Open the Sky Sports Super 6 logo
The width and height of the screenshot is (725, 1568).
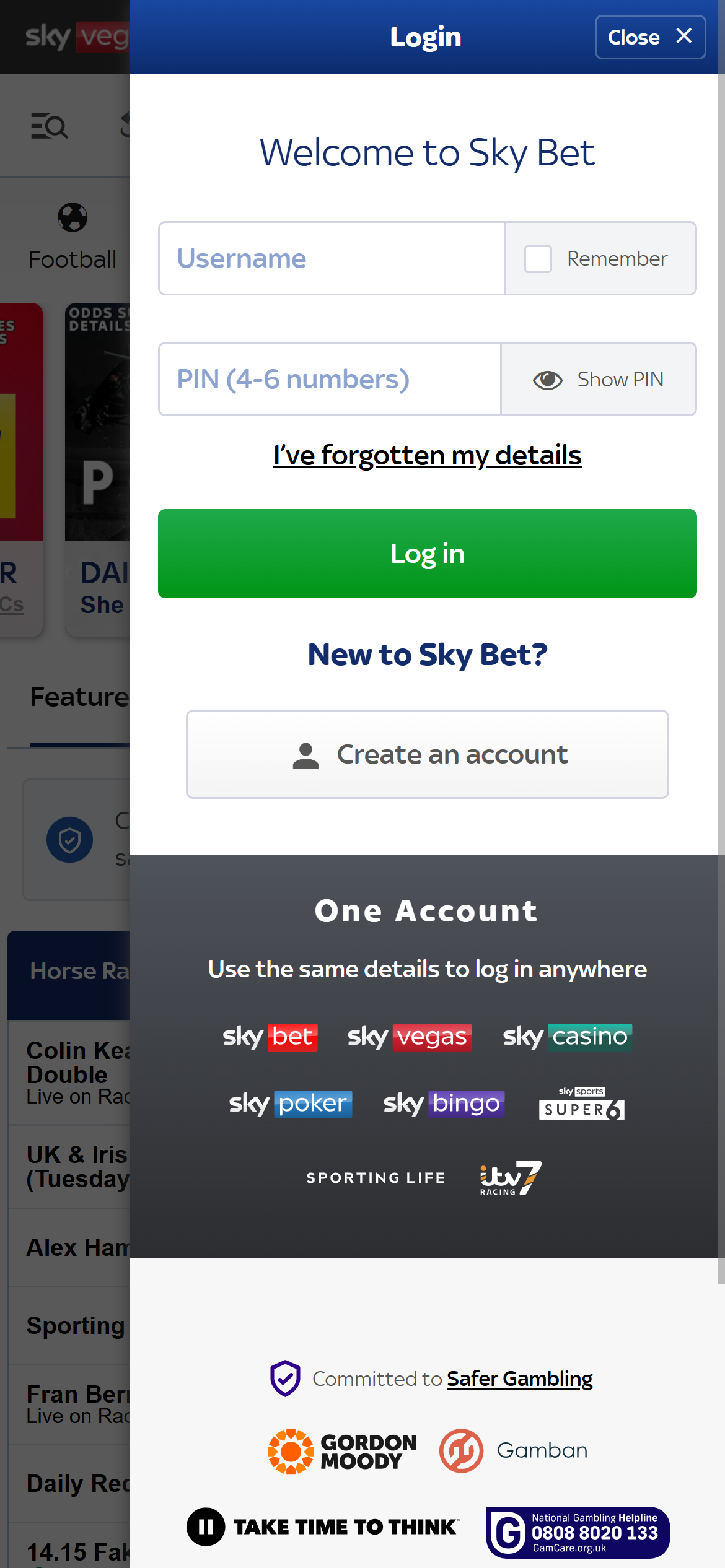click(581, 1104)
